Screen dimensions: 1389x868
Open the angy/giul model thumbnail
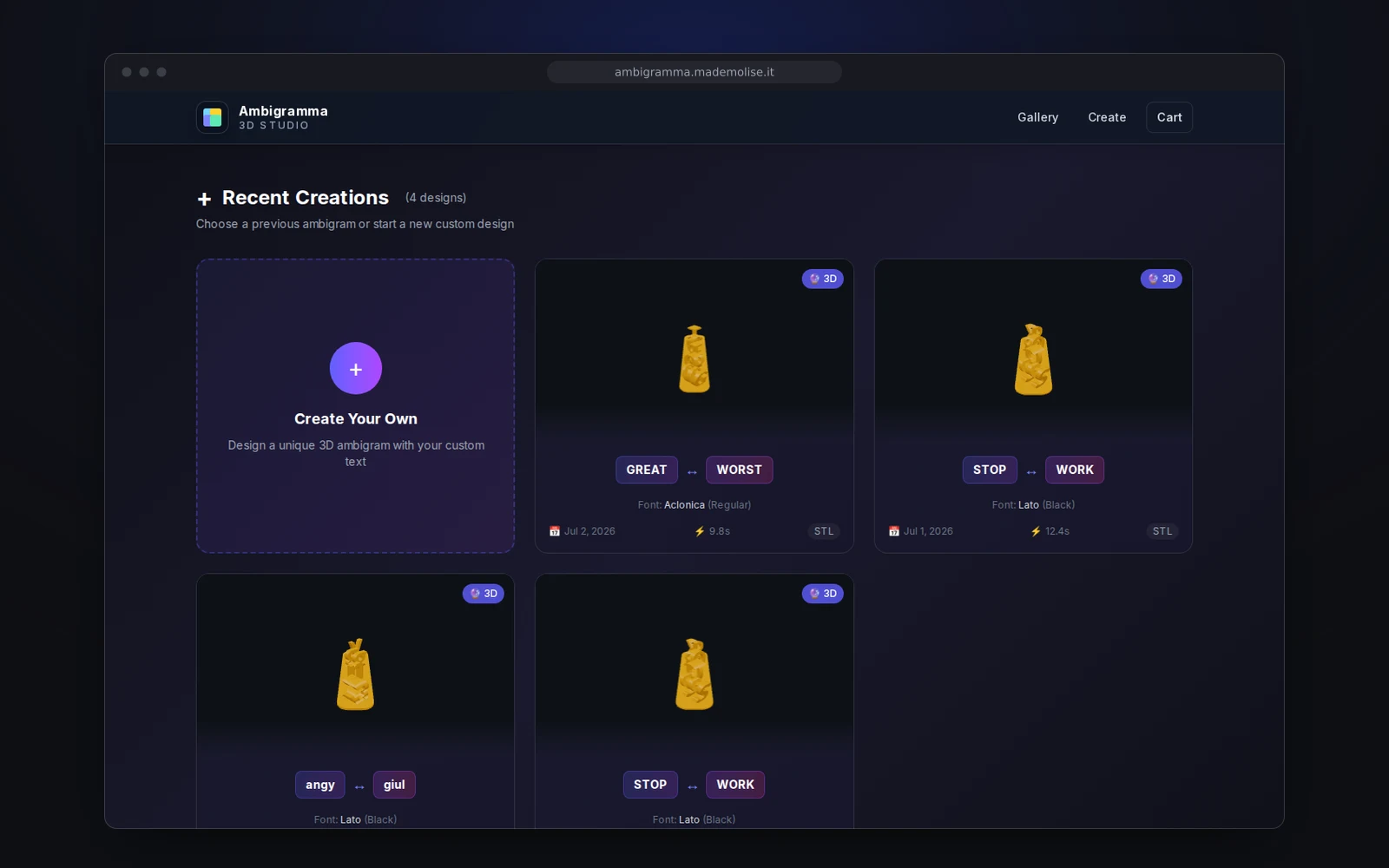(x=356, y=674)
